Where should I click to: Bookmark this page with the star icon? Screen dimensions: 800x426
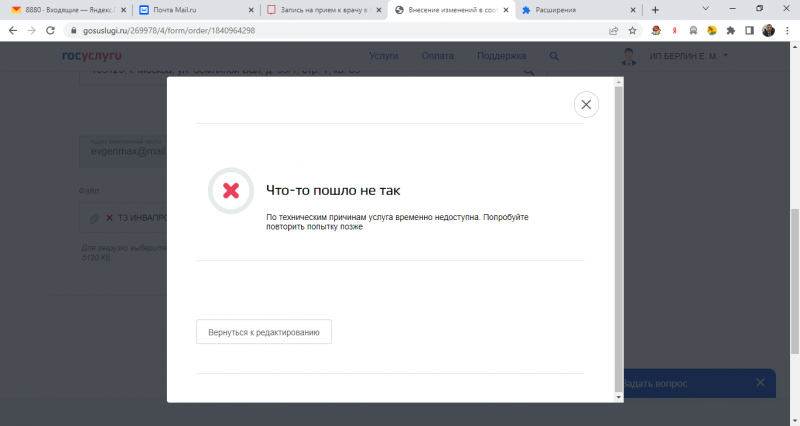632,30
